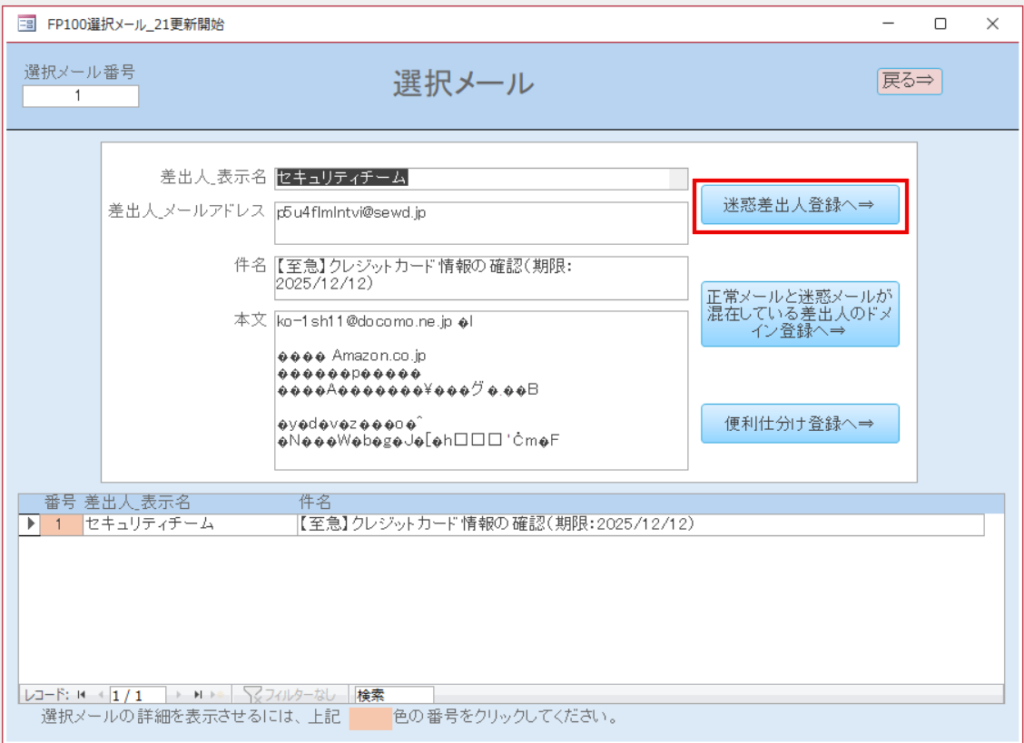Click the フィルターなし filter indicator
This screenshot has width=1024, height=743.
pyautogui.click(x=289, y=694)
